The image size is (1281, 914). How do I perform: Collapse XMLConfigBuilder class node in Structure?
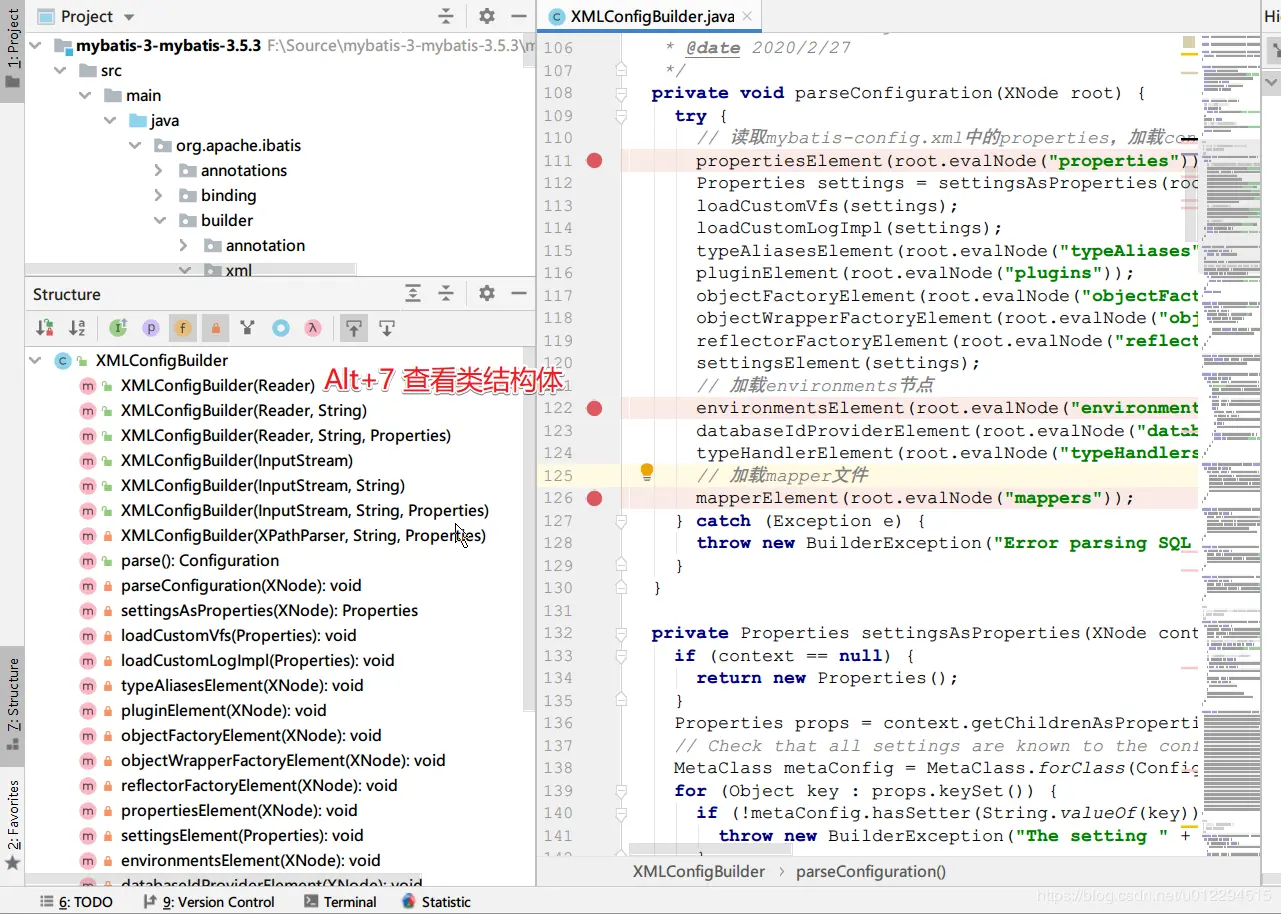pos(36,361)
